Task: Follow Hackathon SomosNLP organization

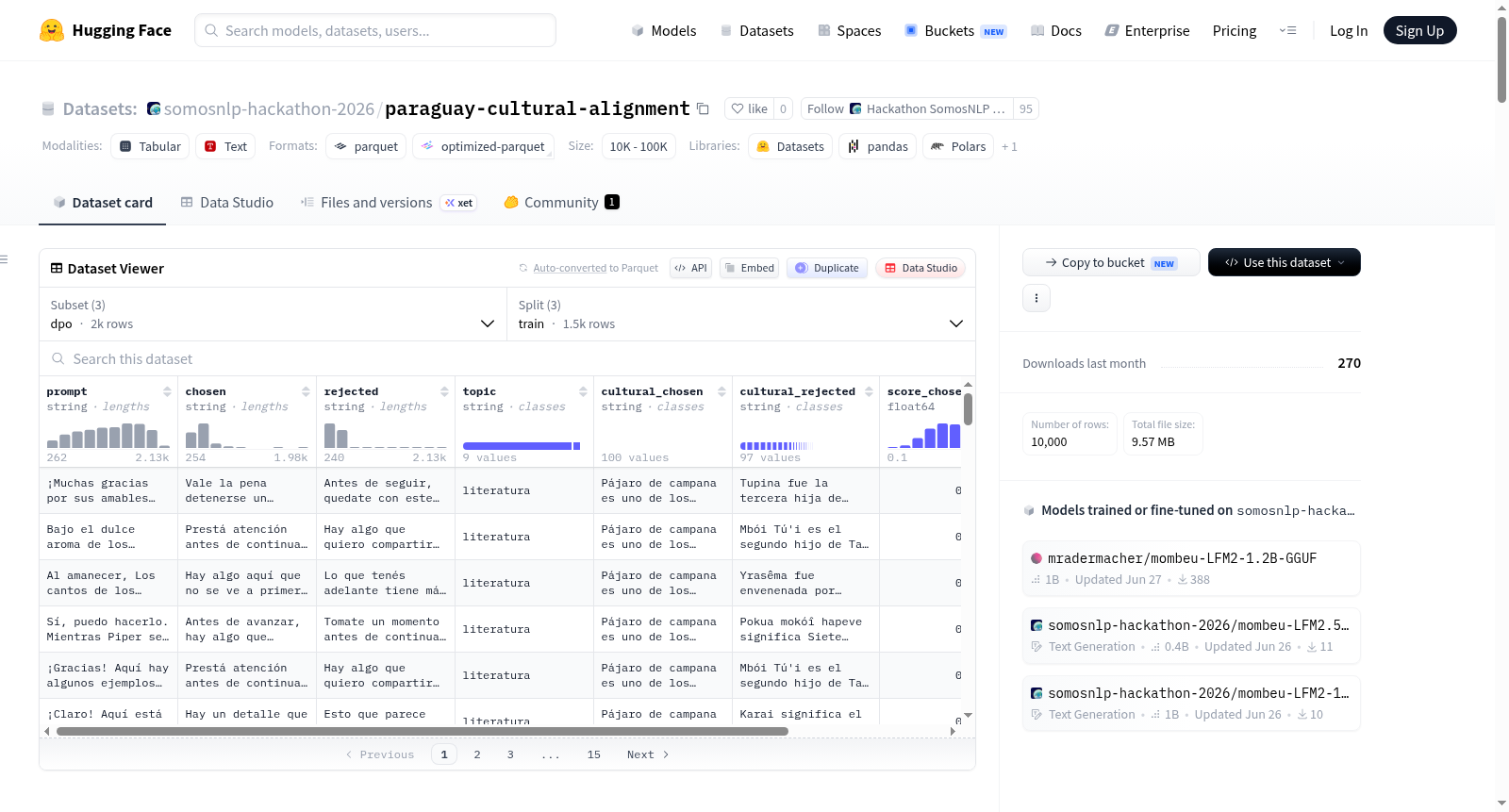Action: click(906, 108)
